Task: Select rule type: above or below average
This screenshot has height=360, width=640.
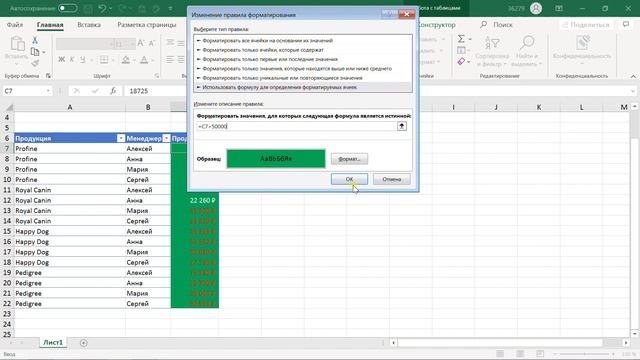Action: pyautogui.click(x=303, y=69)
